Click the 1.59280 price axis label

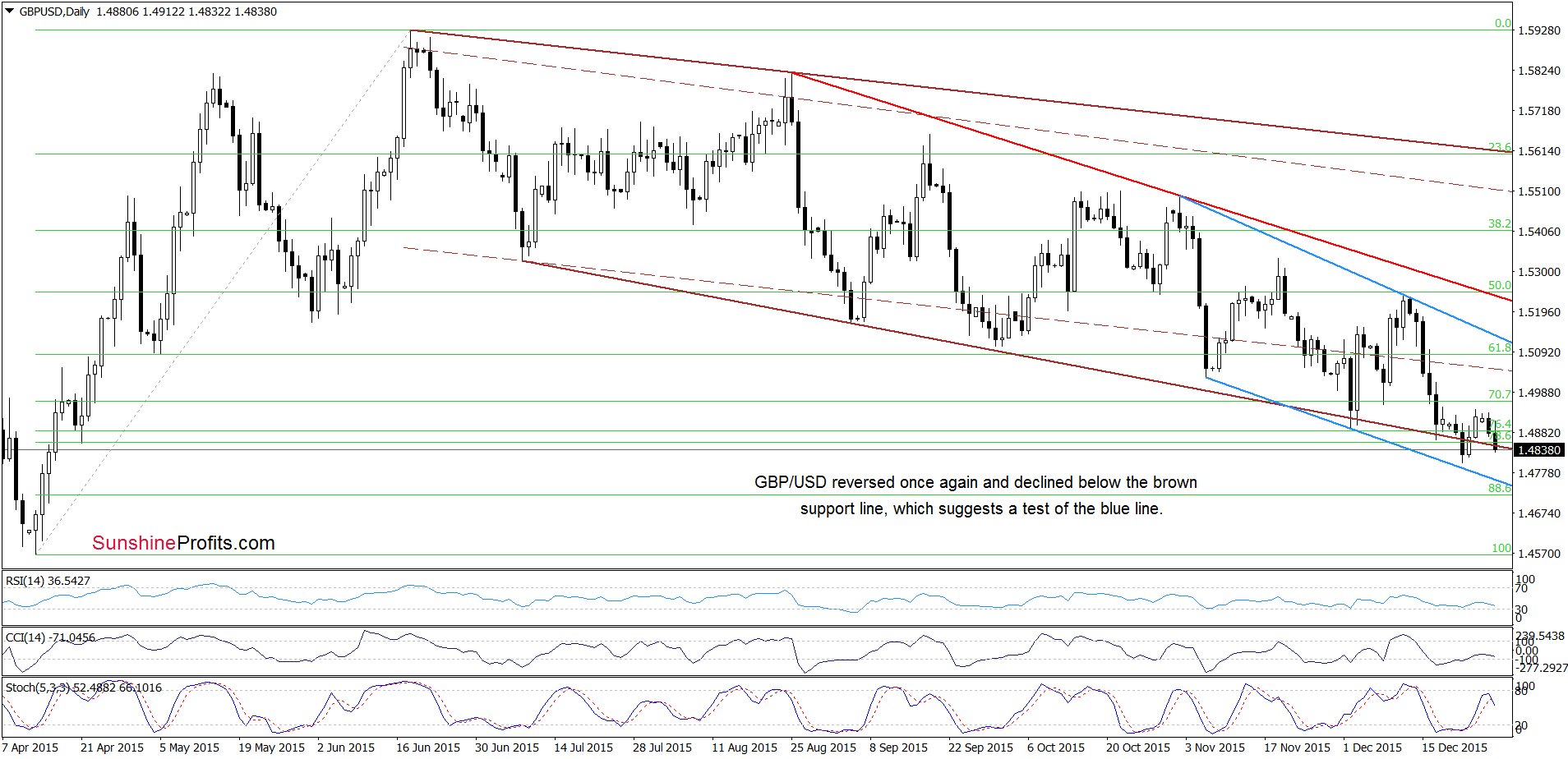(1538, 30)
